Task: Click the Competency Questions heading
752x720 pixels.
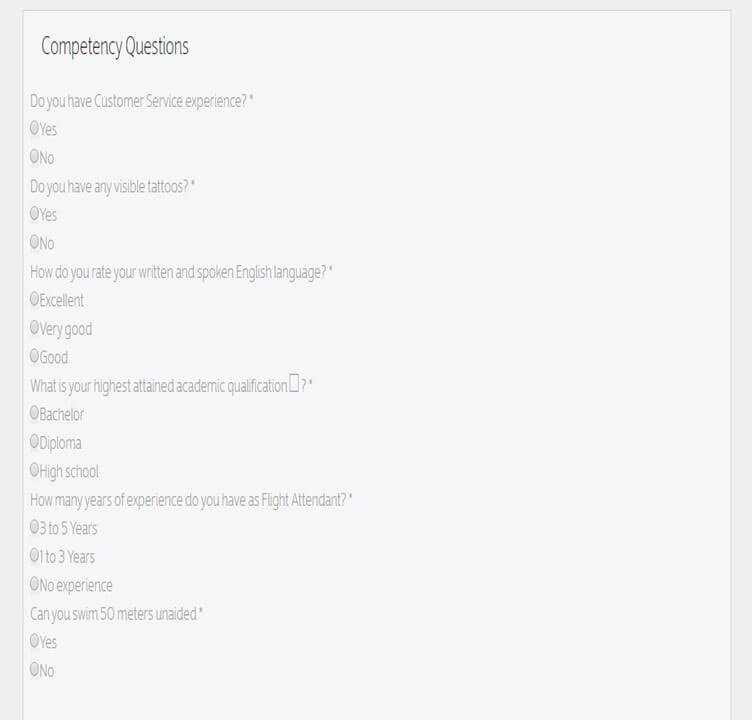Action: click(115, 47)
